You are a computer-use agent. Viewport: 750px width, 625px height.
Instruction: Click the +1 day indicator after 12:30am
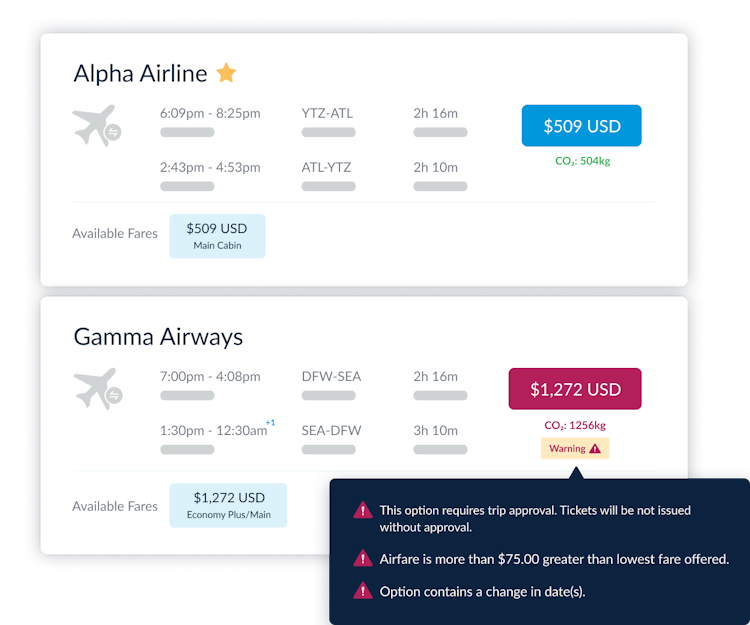click(x=270, y=422)
